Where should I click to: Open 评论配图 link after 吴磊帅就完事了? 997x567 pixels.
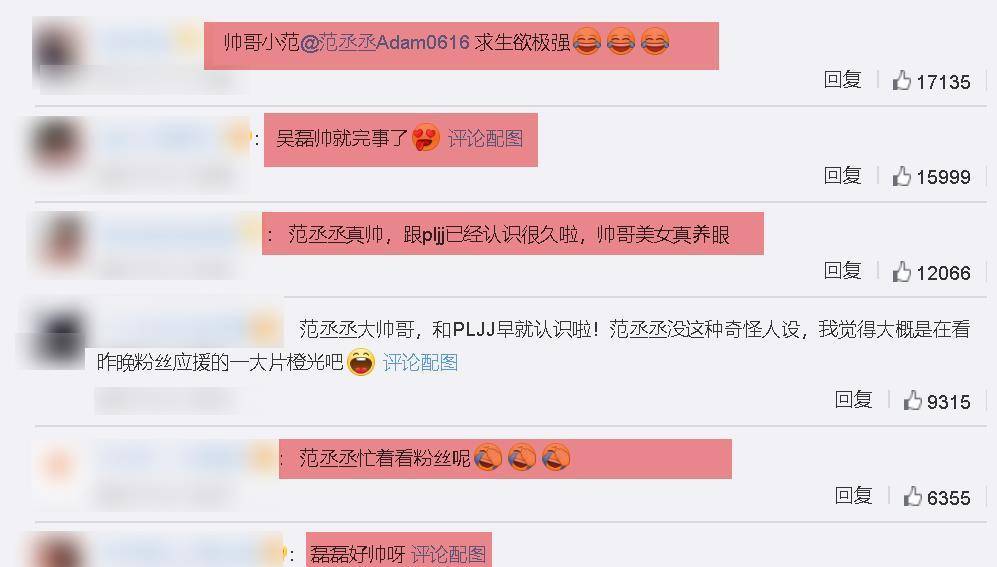[485, 139]
